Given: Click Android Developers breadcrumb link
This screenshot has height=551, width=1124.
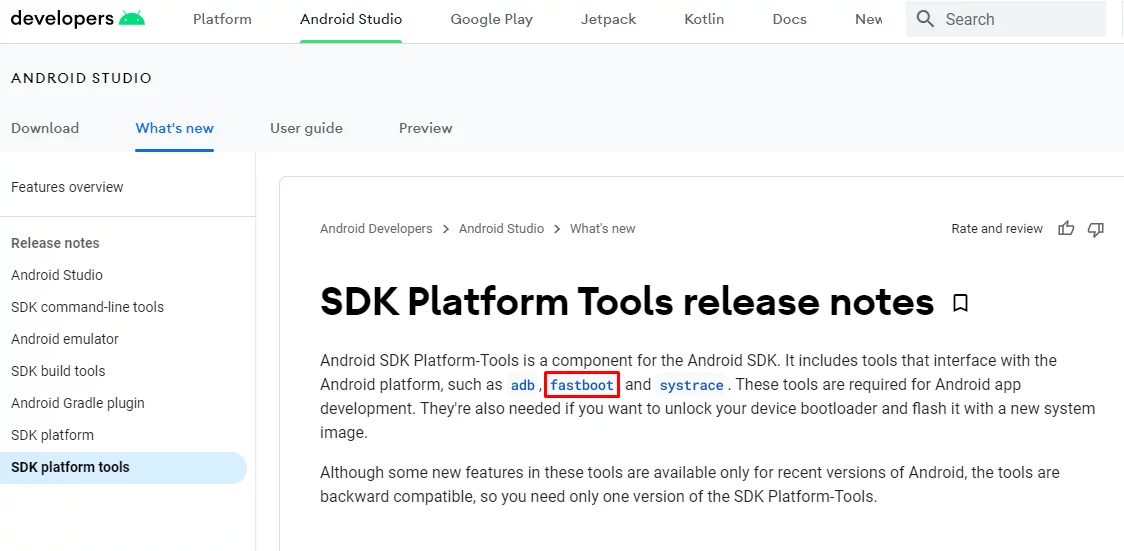Looking at the screenshot, I should 376,229.
